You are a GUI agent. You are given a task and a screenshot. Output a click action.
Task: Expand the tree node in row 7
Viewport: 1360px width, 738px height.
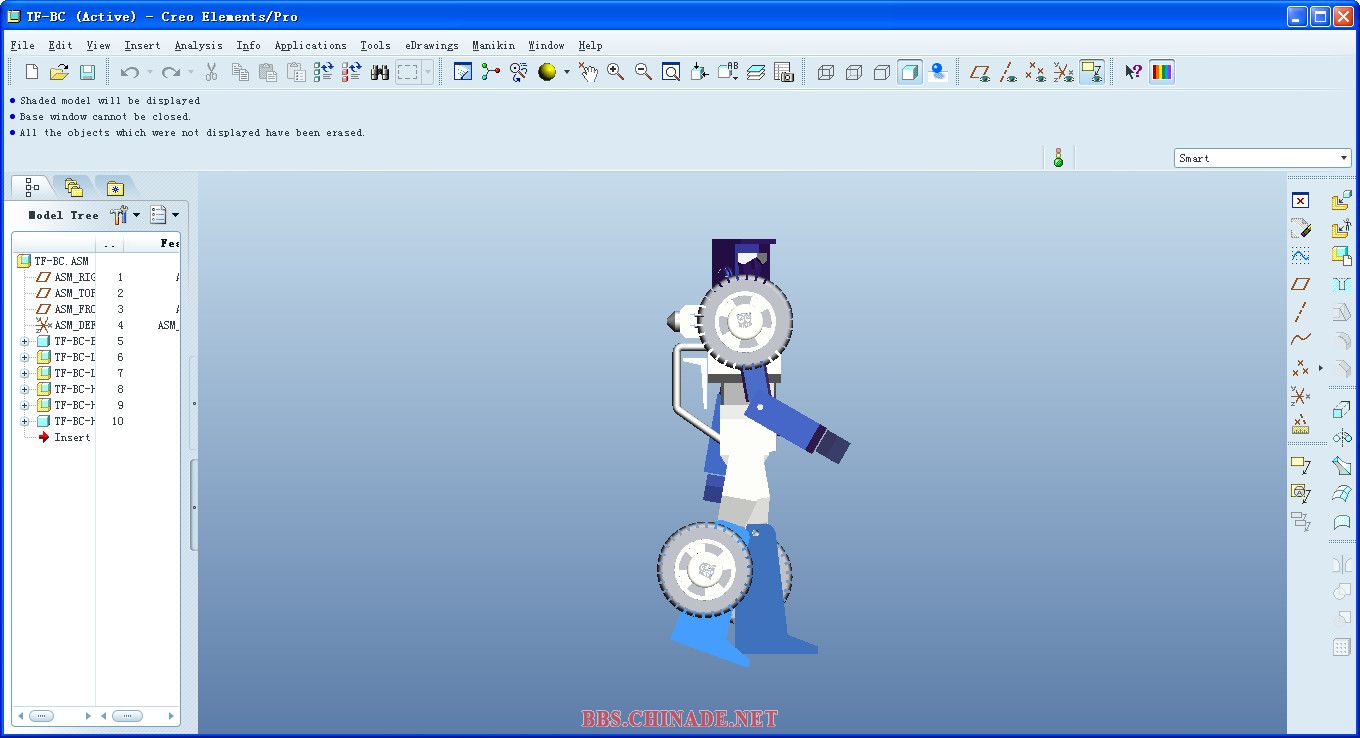coord(24,373)
